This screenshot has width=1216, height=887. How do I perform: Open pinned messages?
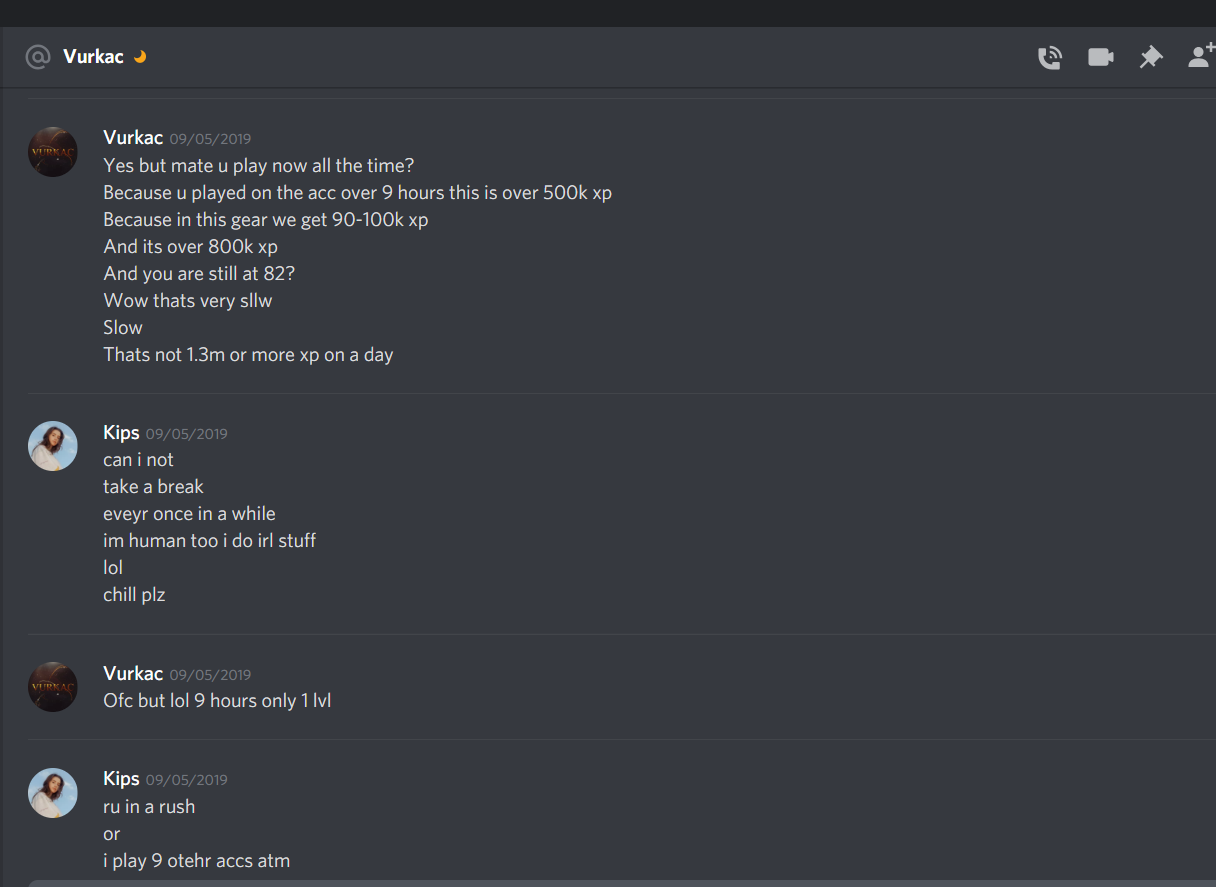(x=1151, y=57)
